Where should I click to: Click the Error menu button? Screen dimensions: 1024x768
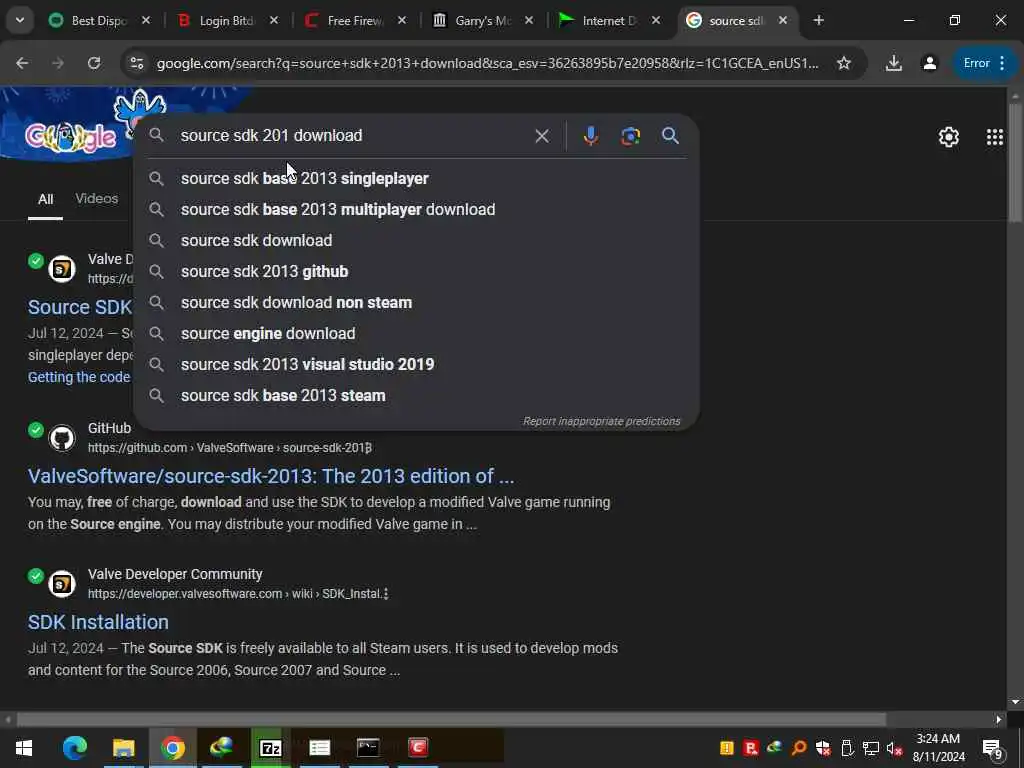point(984,63)
